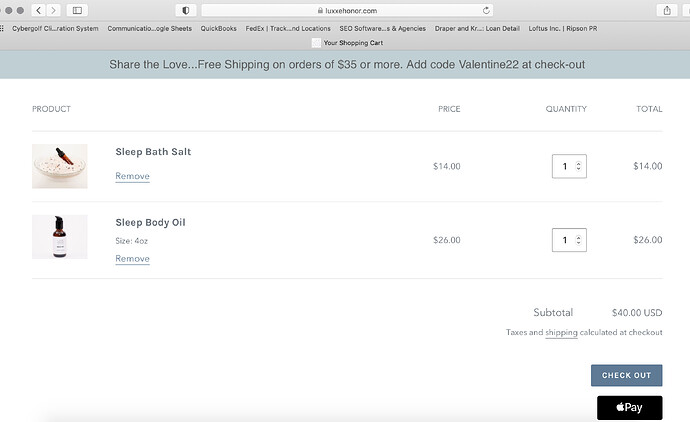Open the Draper and Kr Loan Detail bookmark
This screenshot has width=690, height=422.
[x=477, y=28]
